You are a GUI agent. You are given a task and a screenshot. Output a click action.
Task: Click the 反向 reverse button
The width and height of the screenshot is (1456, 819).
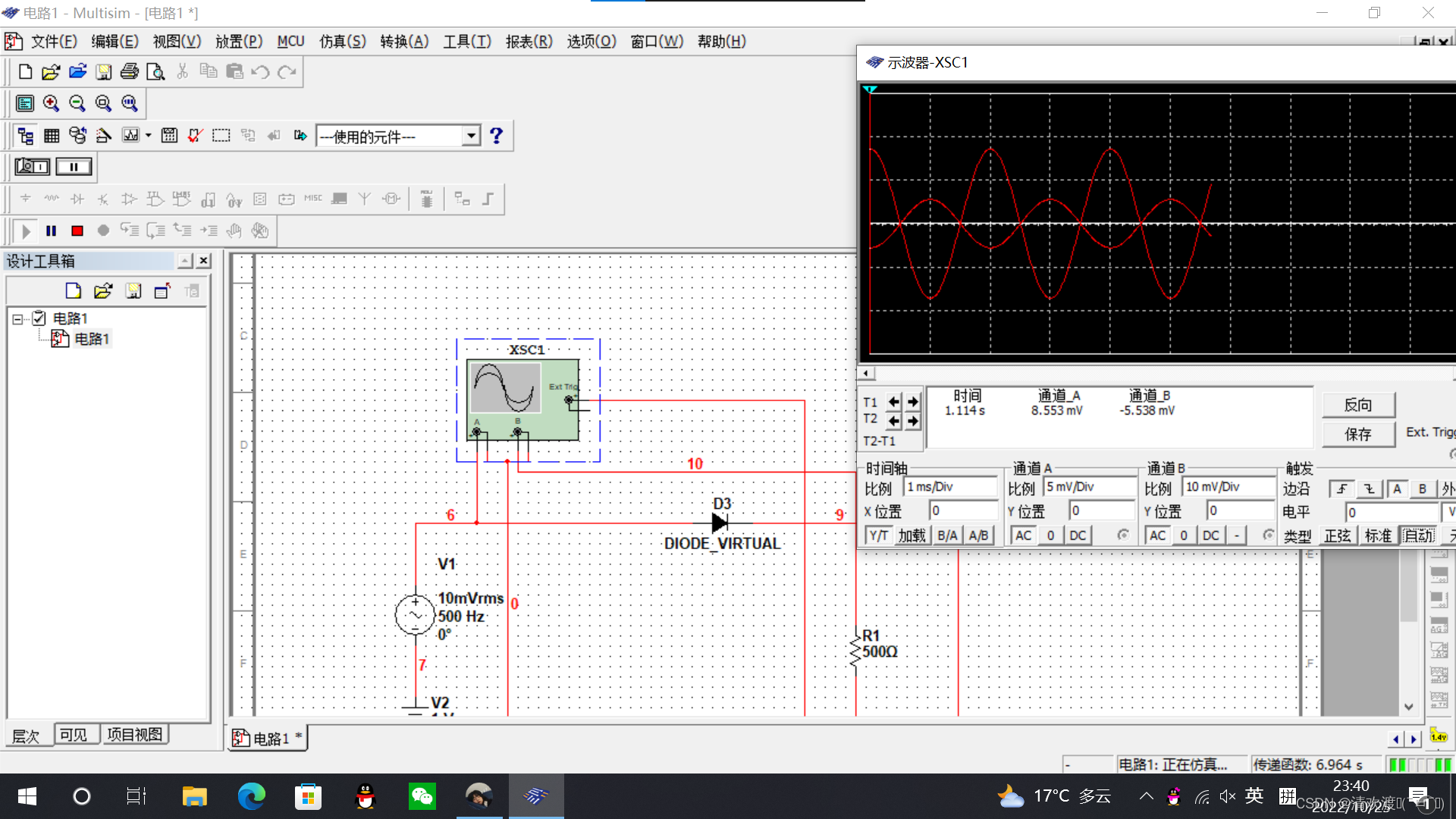(x=1357, y=405)
